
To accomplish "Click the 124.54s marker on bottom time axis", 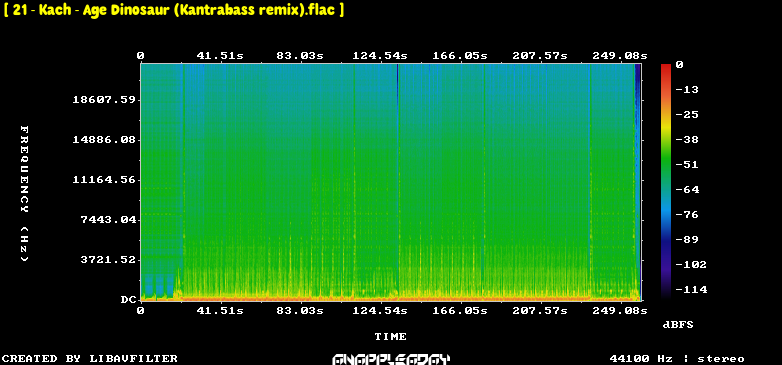I will (x=380, y=311).
